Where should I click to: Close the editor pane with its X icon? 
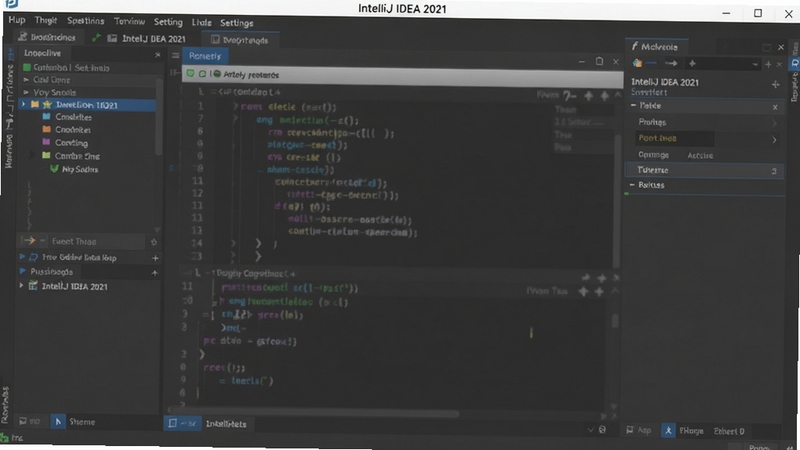615,62
